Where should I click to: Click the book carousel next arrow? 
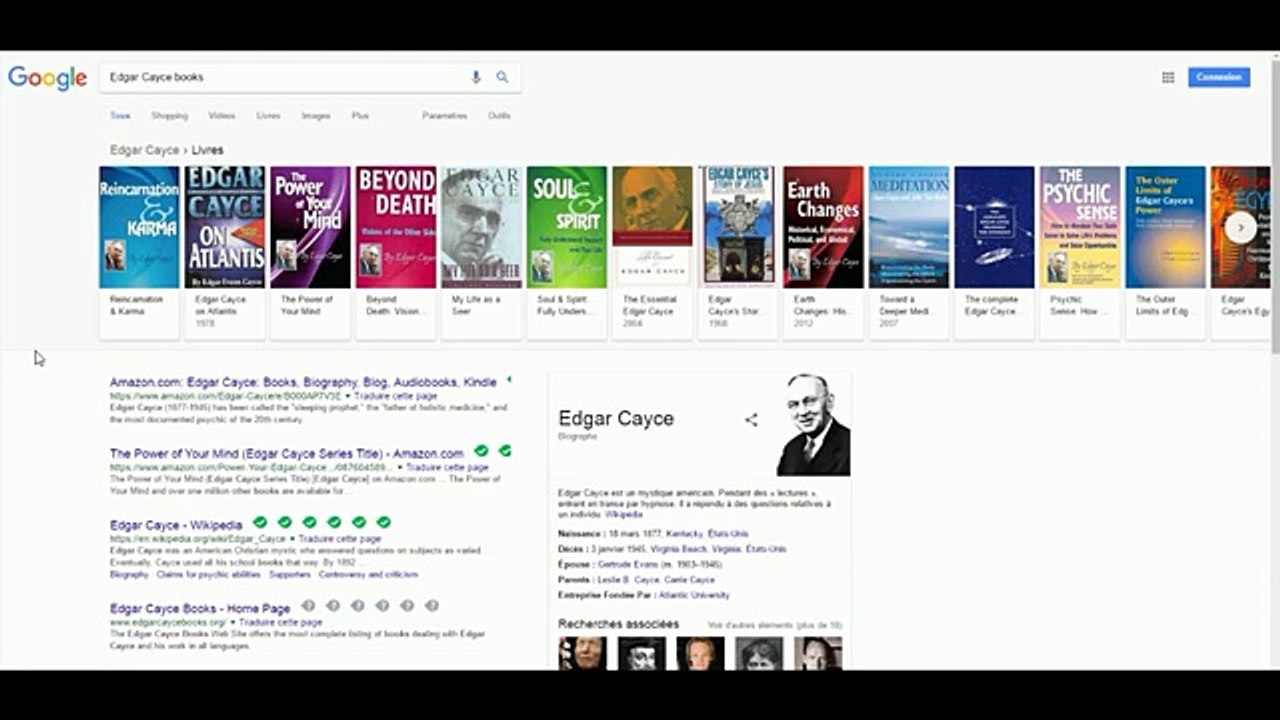pyautogui.click(x=1240, y=227)
